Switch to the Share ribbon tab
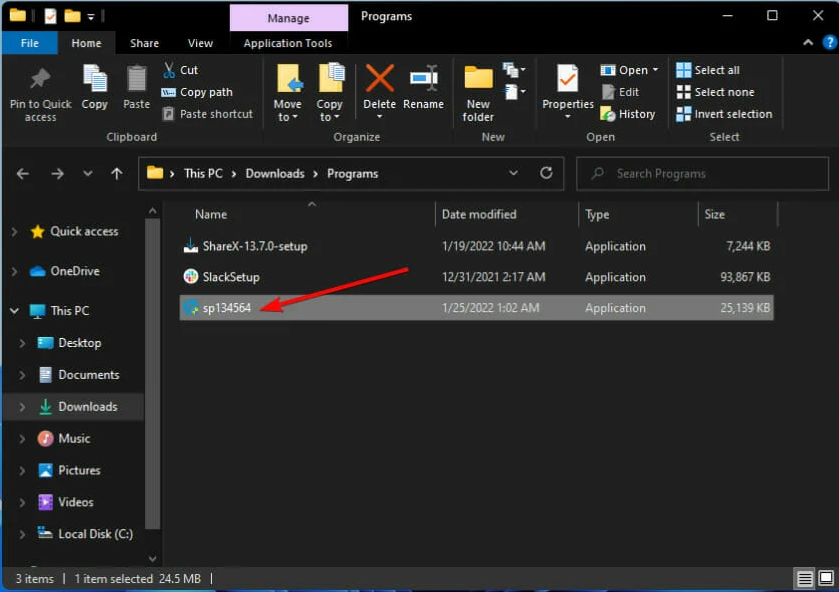This screenshot has width=839, height=592. (x=144, y=43)
